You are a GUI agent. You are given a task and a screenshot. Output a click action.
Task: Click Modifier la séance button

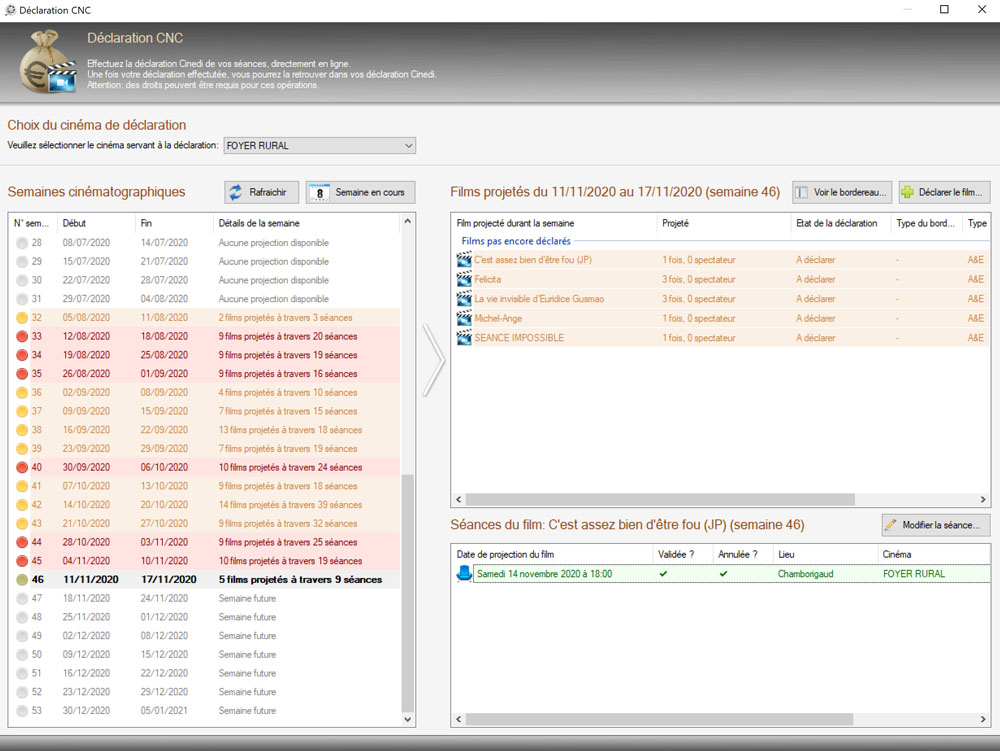point(936,525)
